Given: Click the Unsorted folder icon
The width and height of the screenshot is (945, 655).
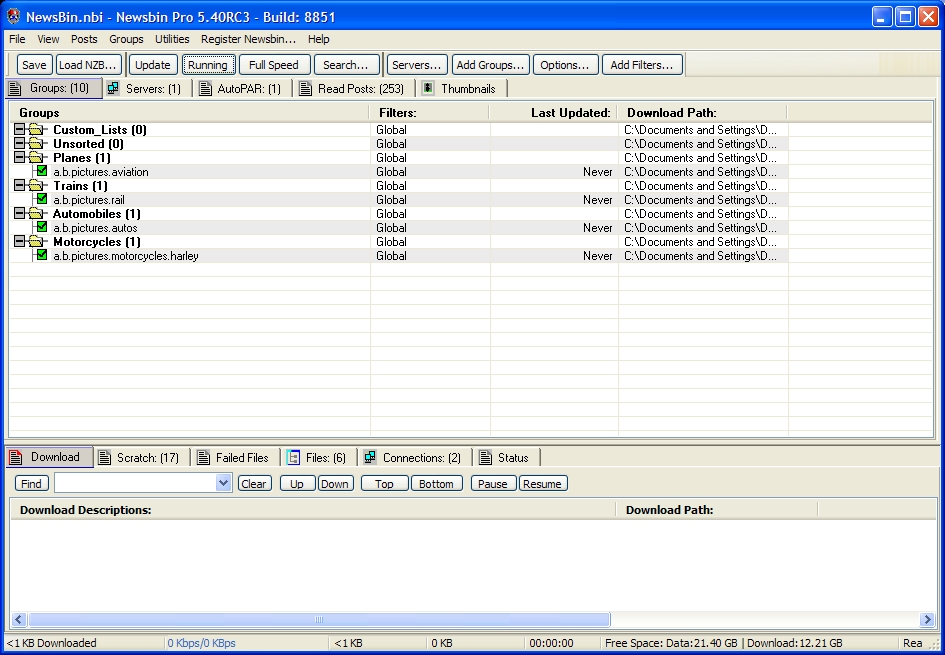Looking at the screenshot, I should pos(37,143).
